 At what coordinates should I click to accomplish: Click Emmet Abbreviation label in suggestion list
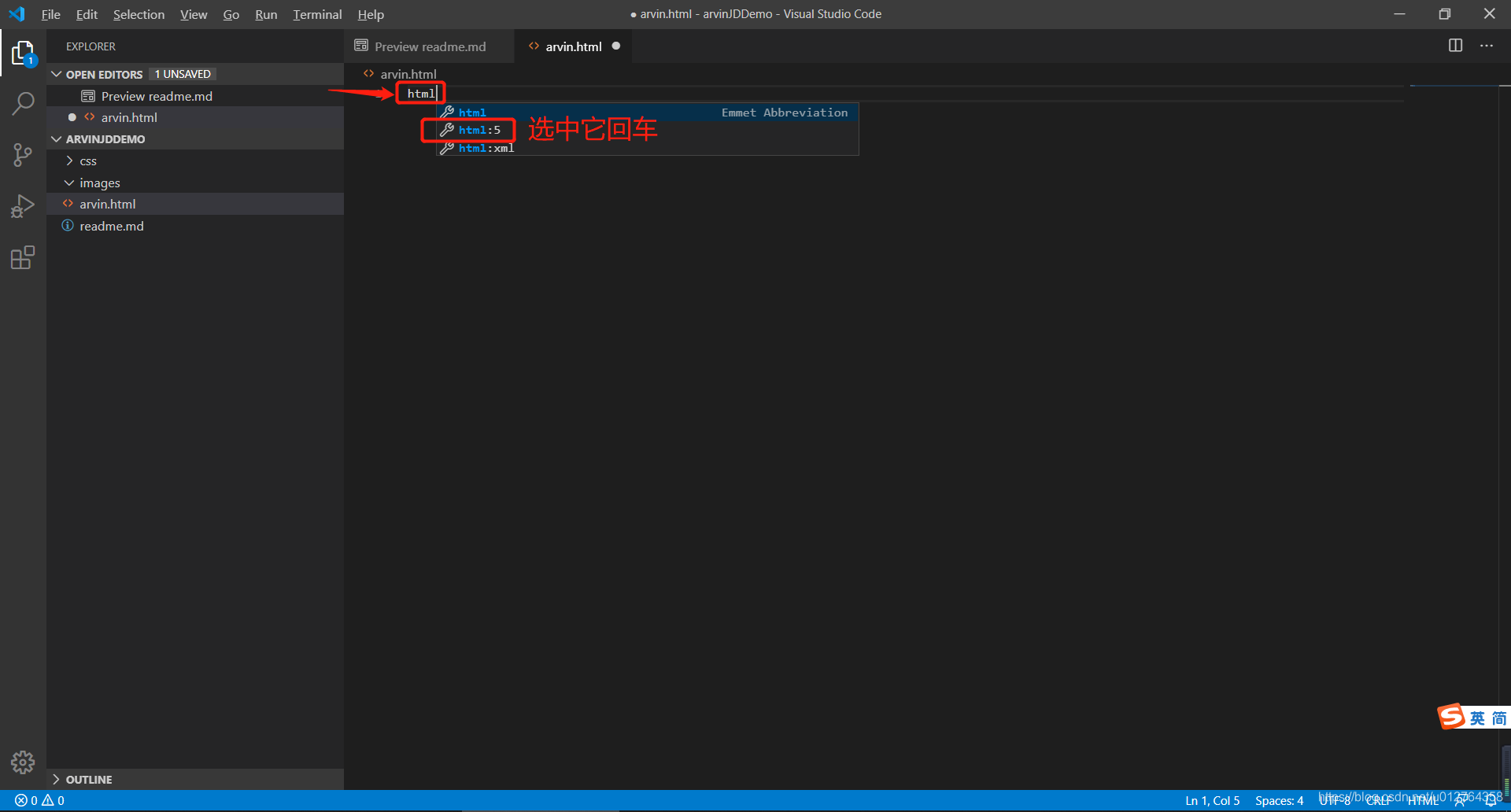785,113
